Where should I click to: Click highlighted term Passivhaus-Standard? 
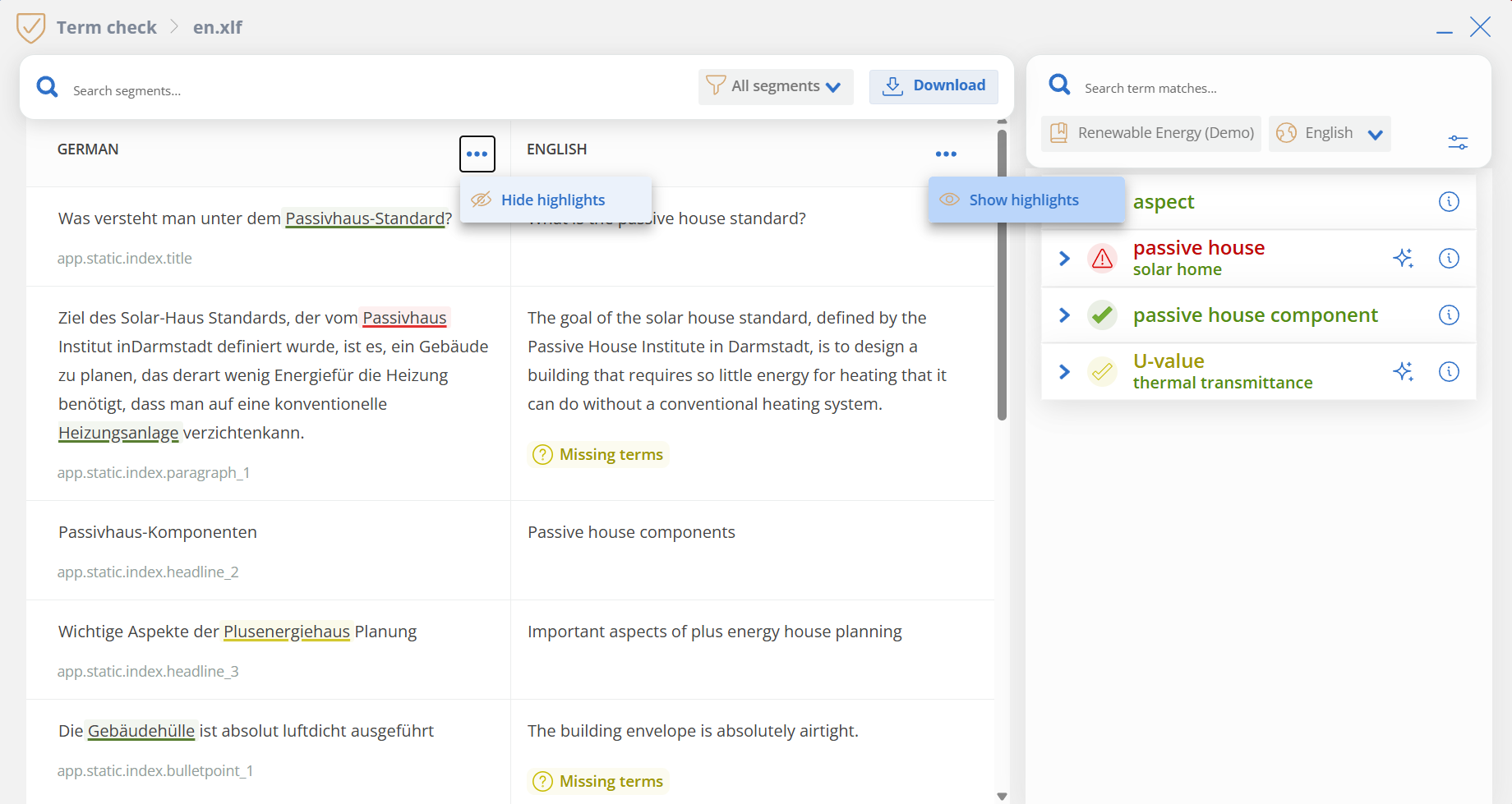(365, 218)
